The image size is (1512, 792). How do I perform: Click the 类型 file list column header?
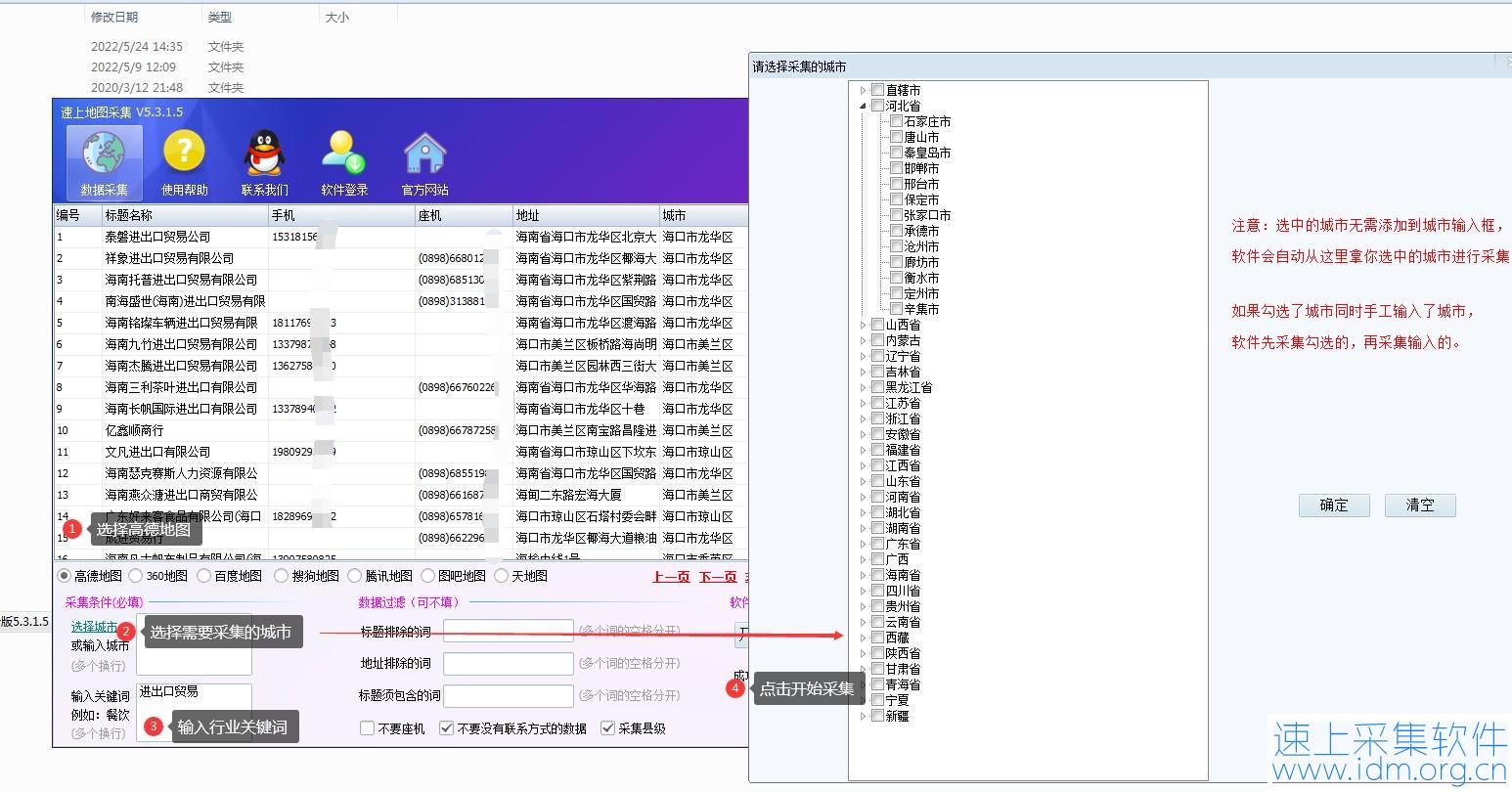click(220, 17)
